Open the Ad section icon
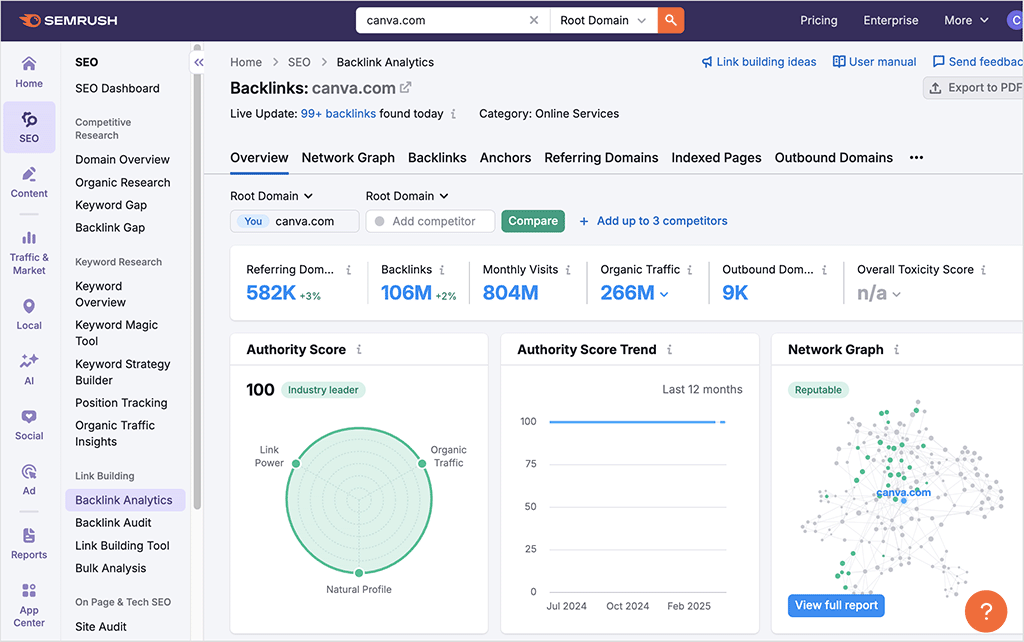Screen dimensions: 1024x642 (29, 479)
